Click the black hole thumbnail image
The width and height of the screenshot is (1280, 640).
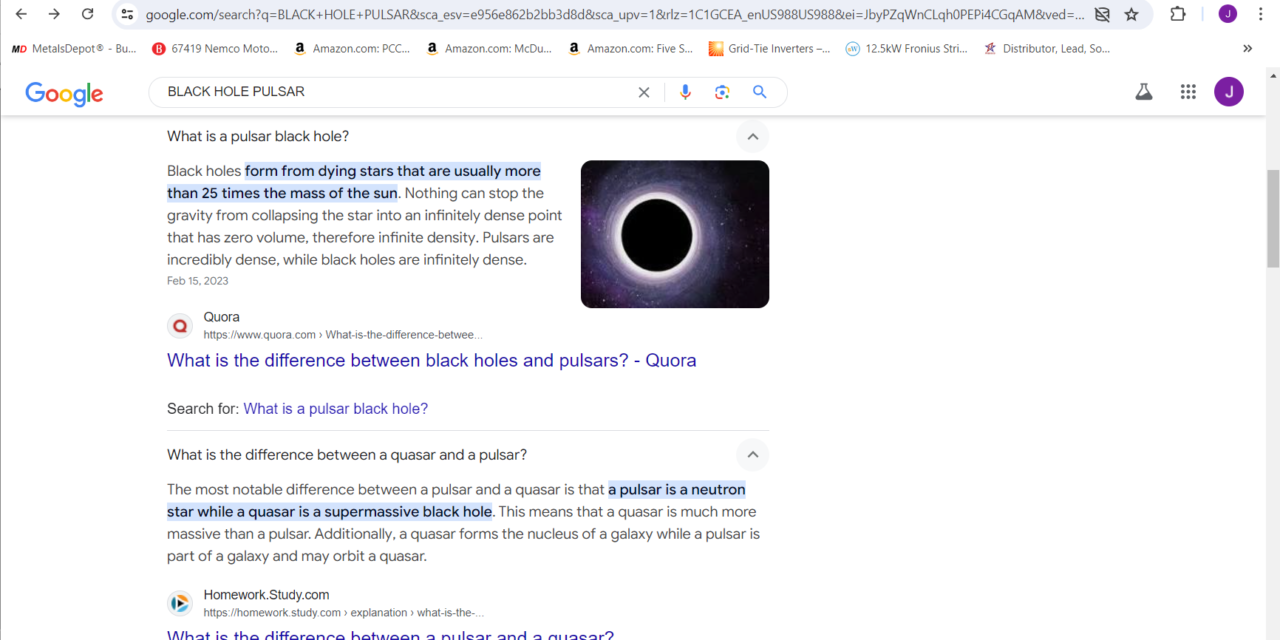click(675, 234)
